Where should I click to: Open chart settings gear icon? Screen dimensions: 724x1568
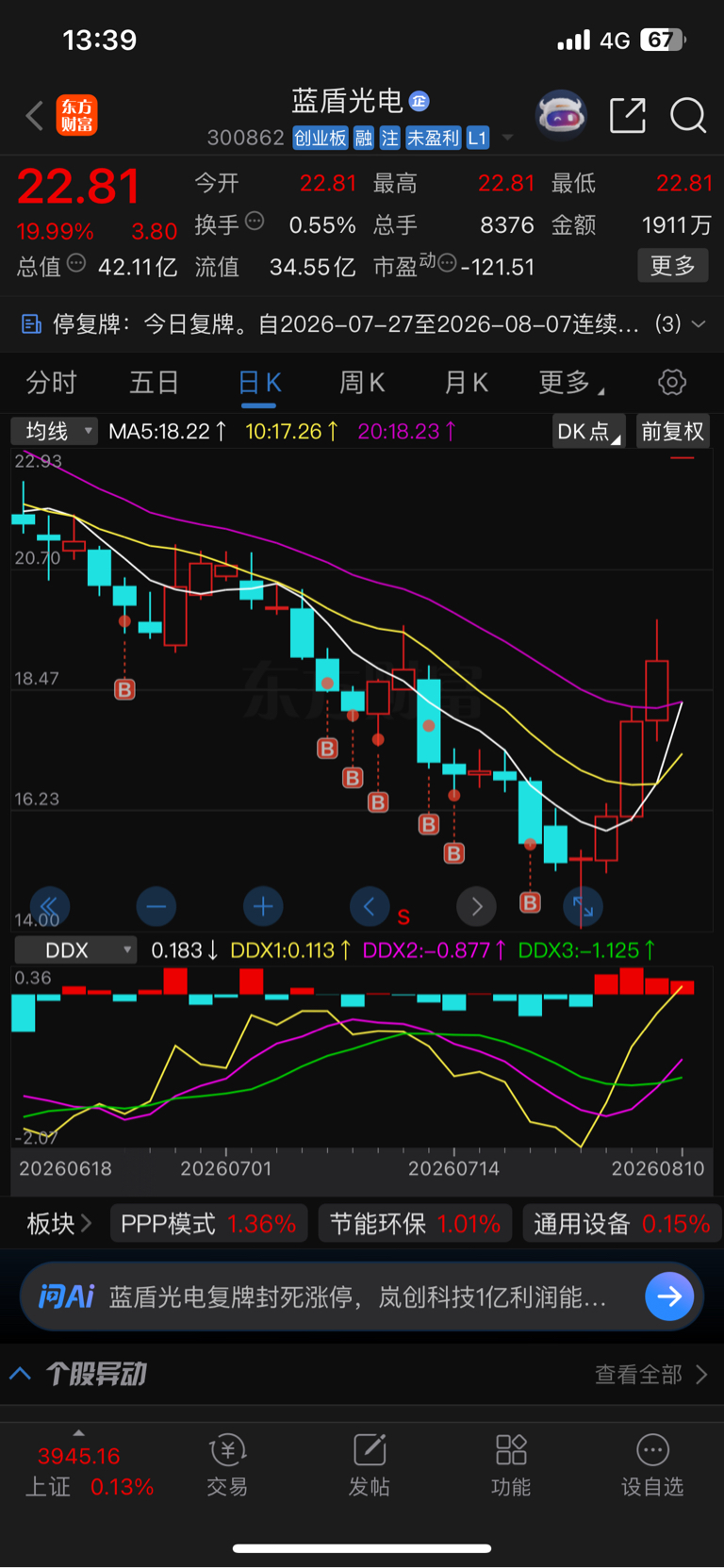[x=672, y=383]
